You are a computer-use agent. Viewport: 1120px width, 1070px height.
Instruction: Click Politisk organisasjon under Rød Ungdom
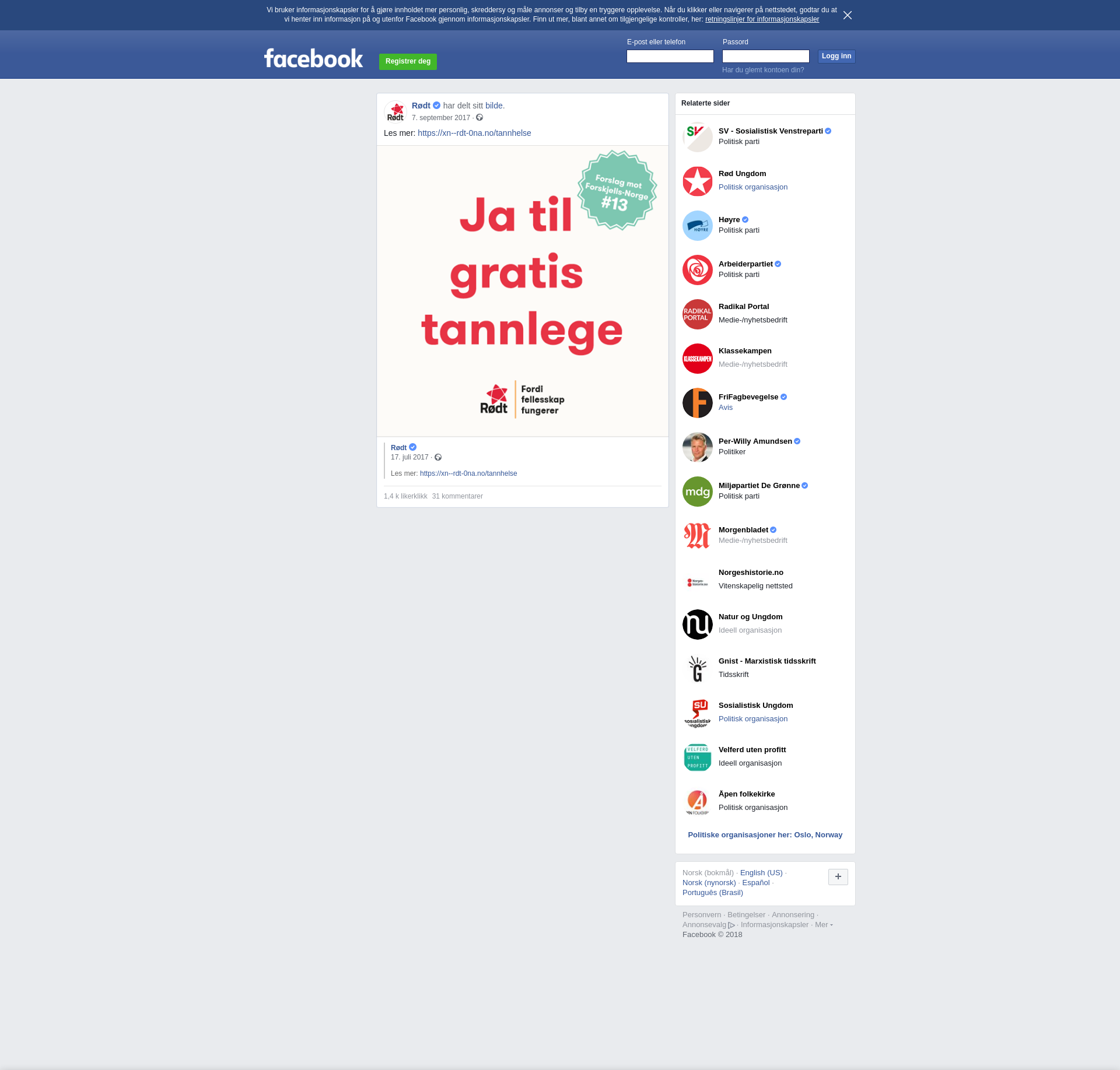click(x=753, y=187)
